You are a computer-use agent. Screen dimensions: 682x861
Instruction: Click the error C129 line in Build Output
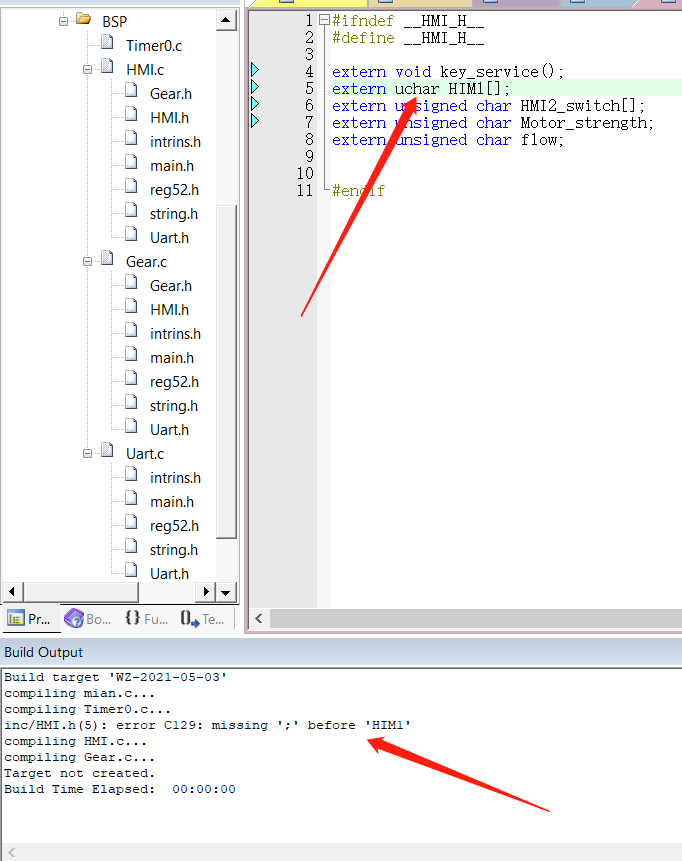point(208,725)
